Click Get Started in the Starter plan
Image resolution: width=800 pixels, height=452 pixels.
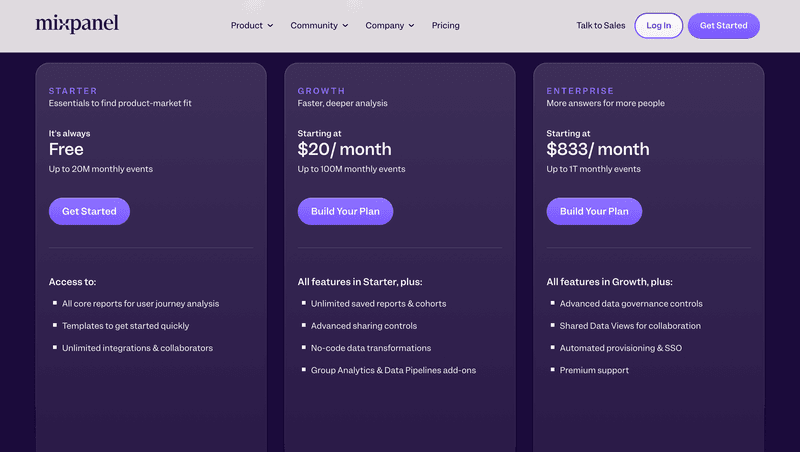pyautogui.click(x=89, y=211)
